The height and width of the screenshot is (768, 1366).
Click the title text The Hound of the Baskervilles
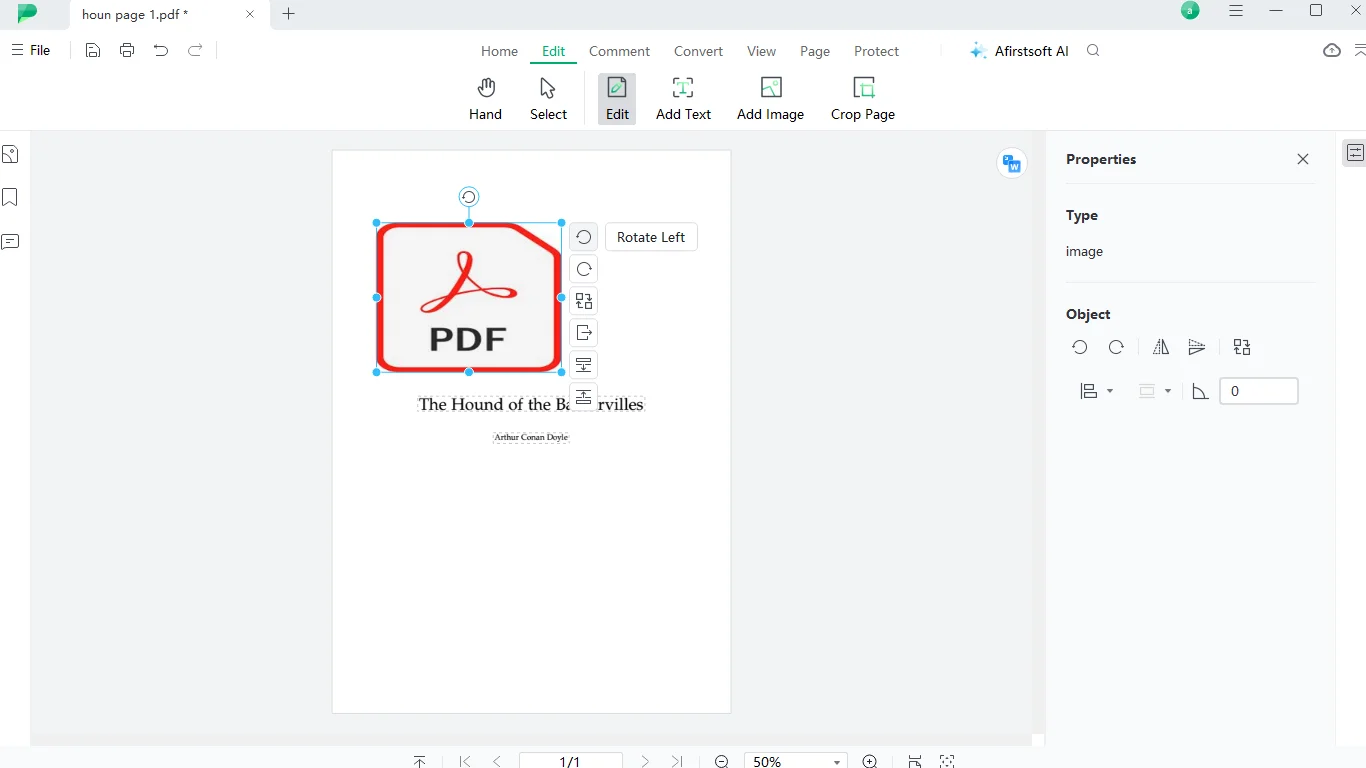(531, 404)
